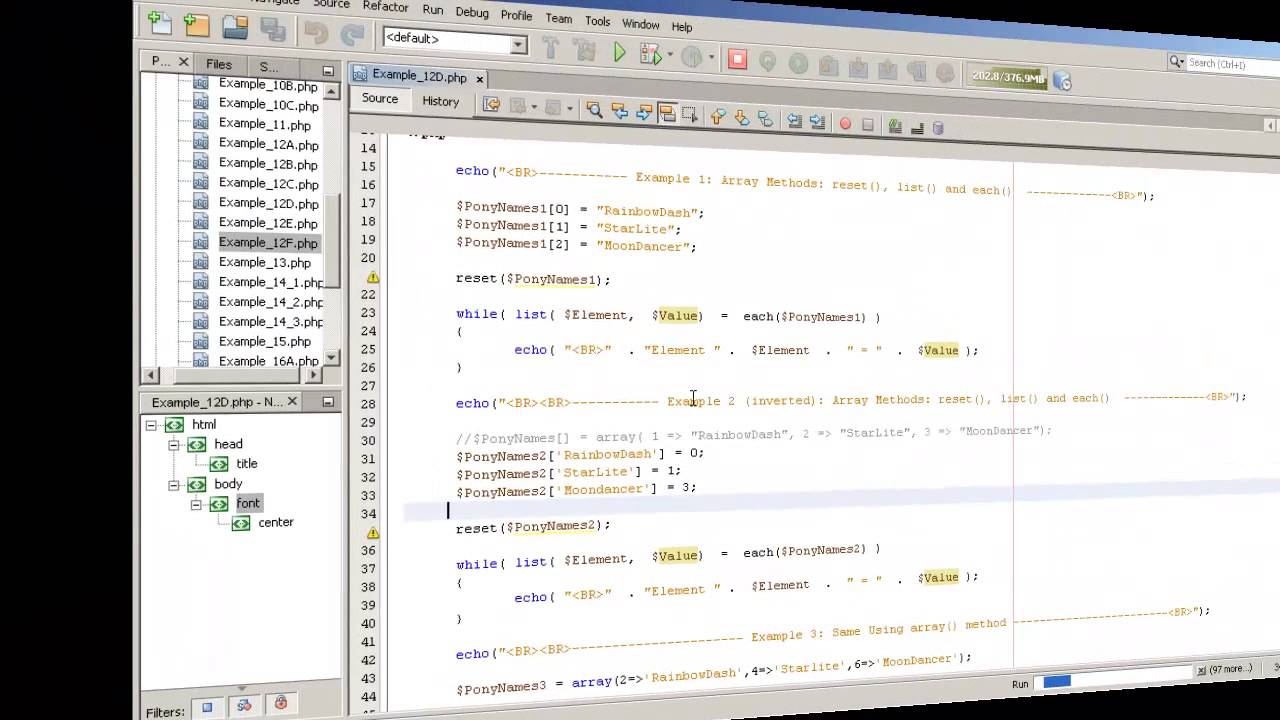Open the Tools menu
This screenshot has height=720, width=1280.
[597, 21]
